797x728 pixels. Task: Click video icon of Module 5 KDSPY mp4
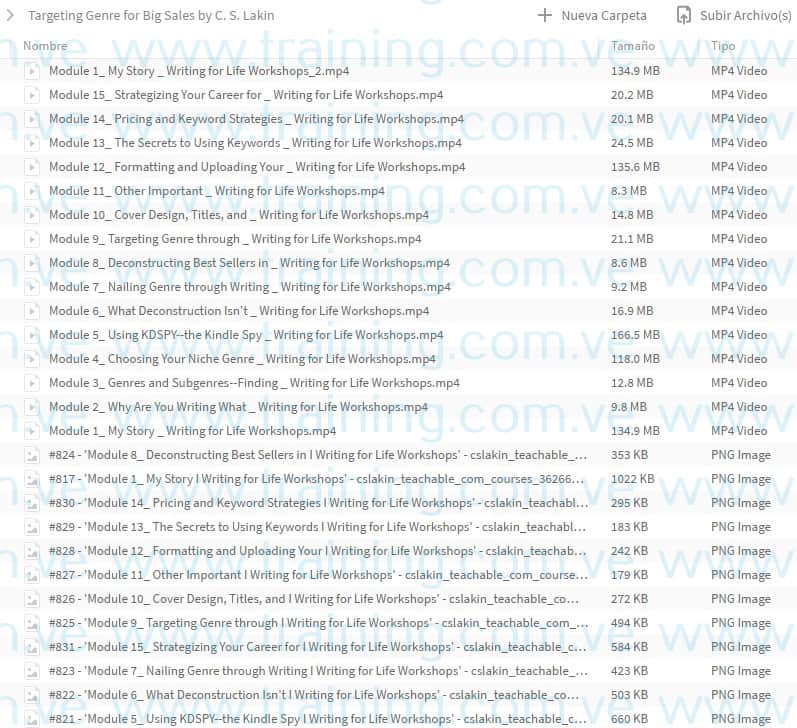pos(32,335)
